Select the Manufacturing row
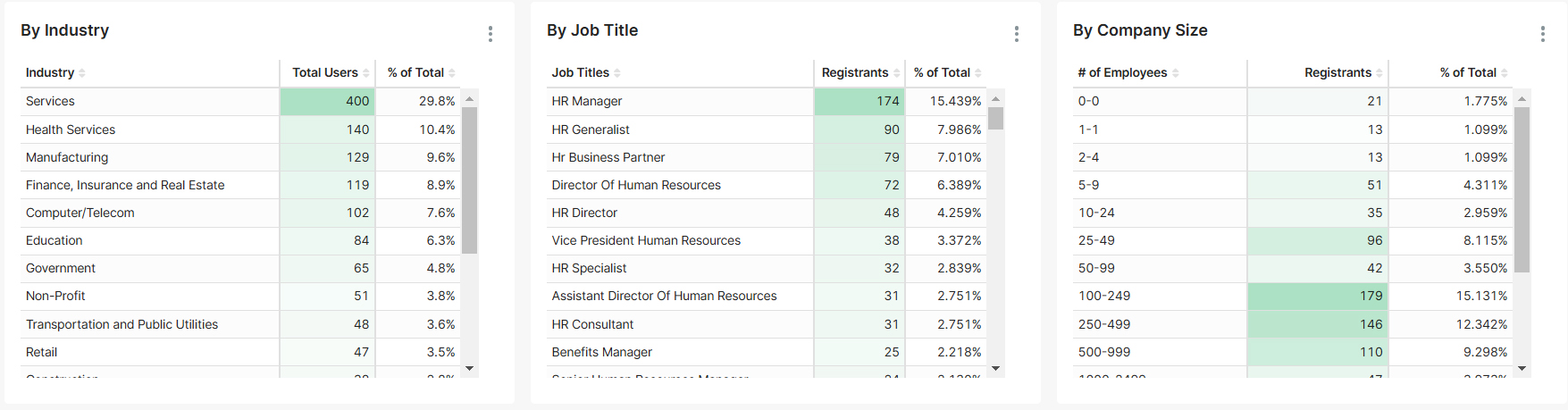Screen dimensions: 1568x410 tap(241, 157)
